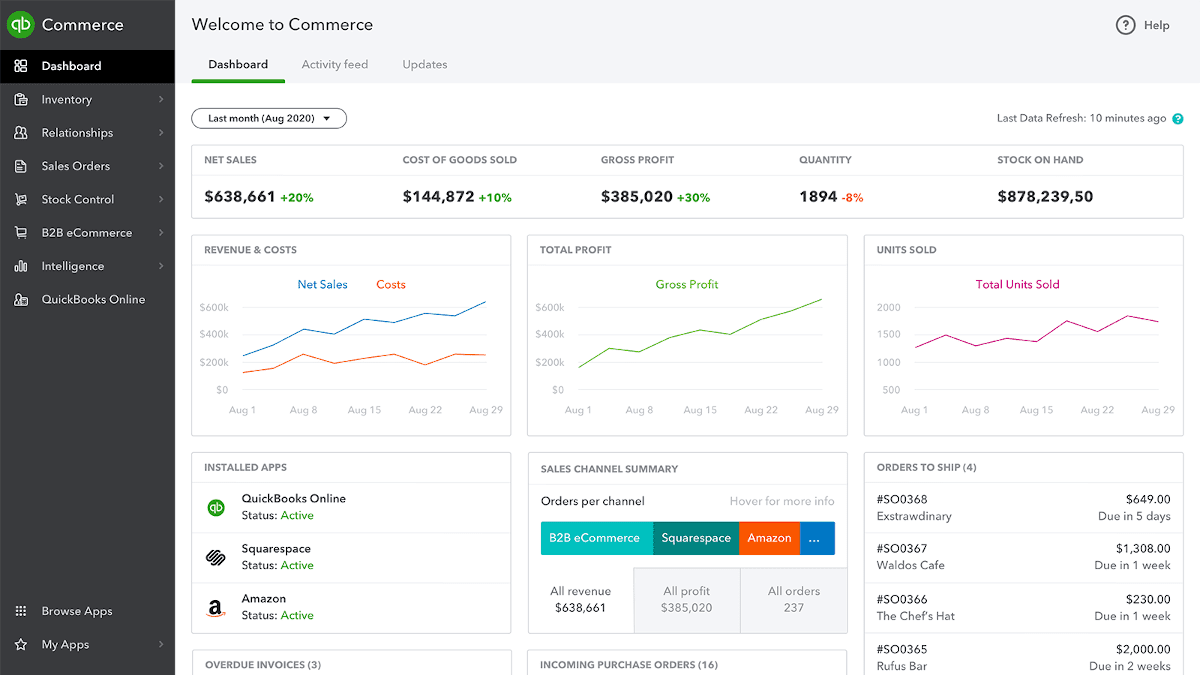Click the Relationships people icon
Viewport: 1200px width, 675px height.
point(21,133)
